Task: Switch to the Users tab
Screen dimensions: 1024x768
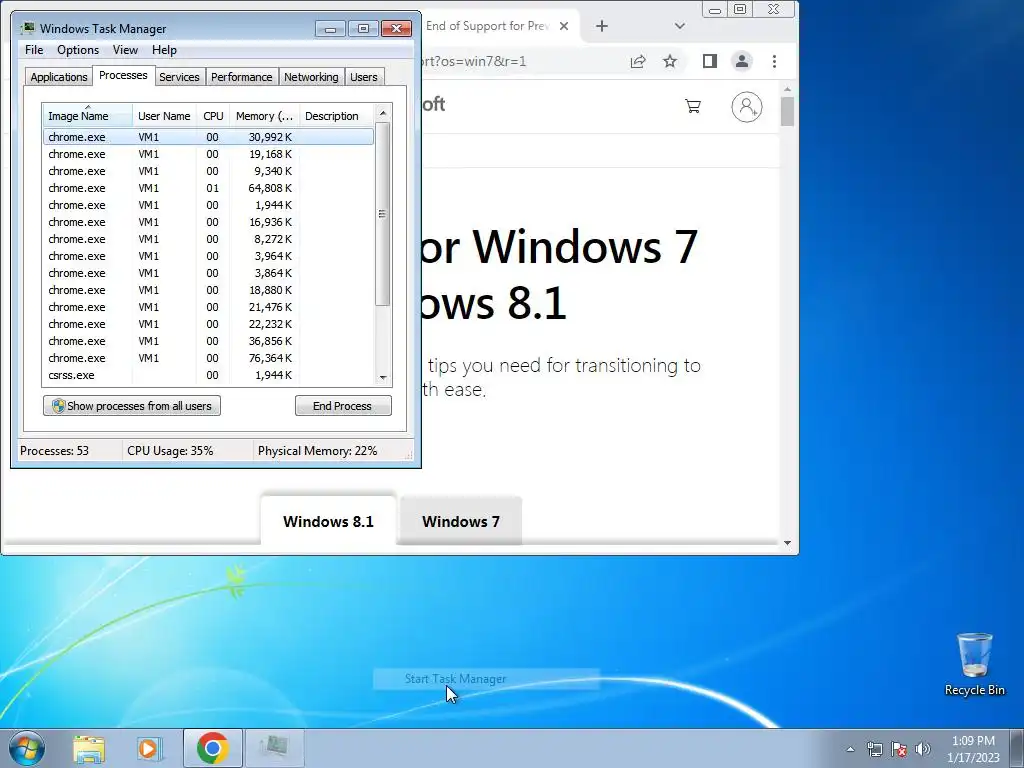Action: click(364, 77)
